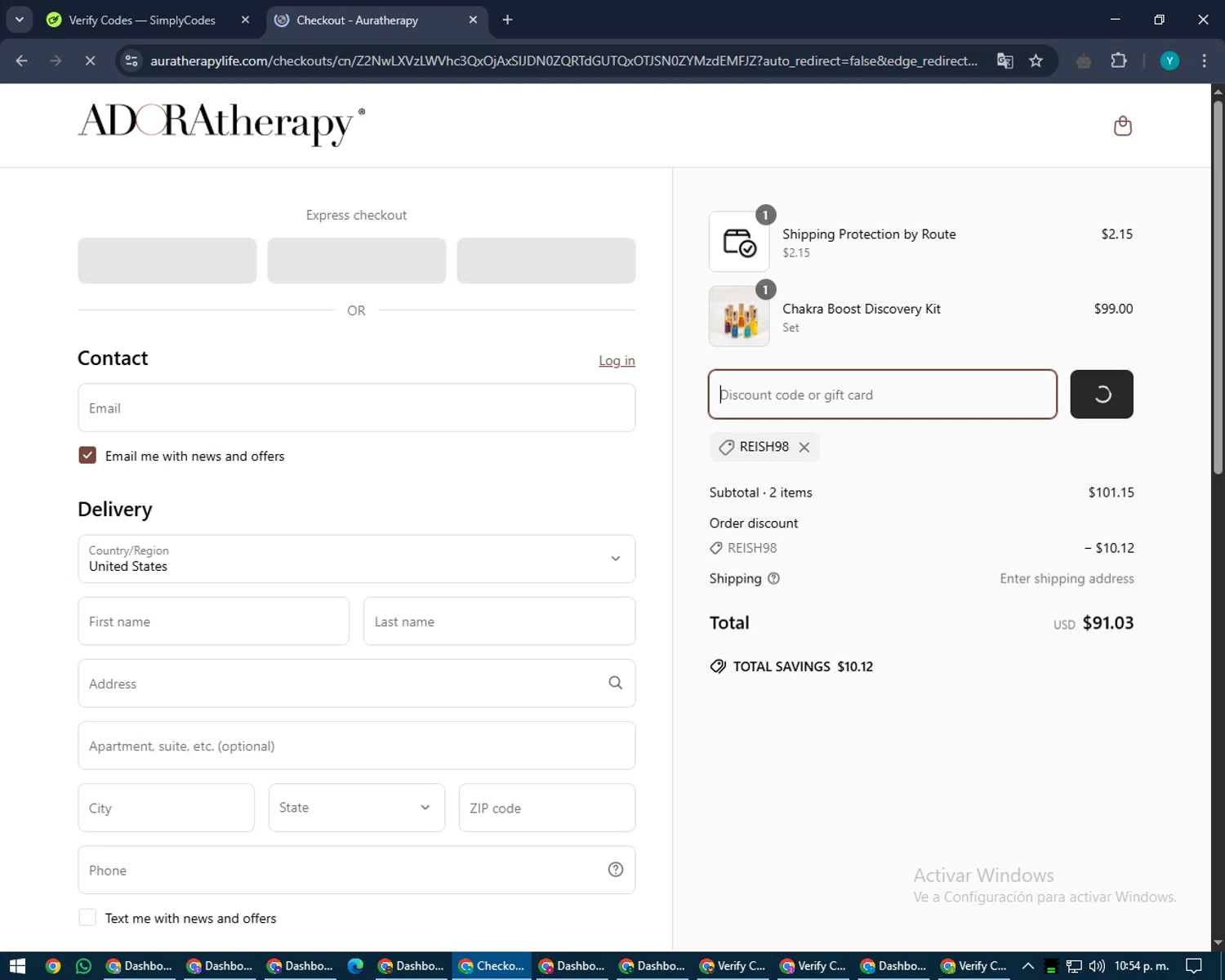Open the Chrome three-dot menu

pos(1204,60)
